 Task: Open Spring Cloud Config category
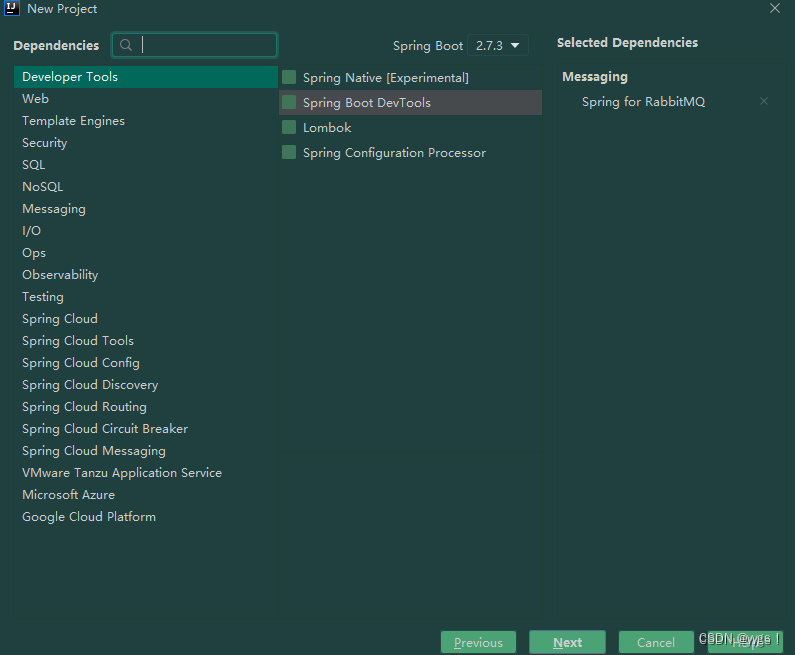pos(146,363)
